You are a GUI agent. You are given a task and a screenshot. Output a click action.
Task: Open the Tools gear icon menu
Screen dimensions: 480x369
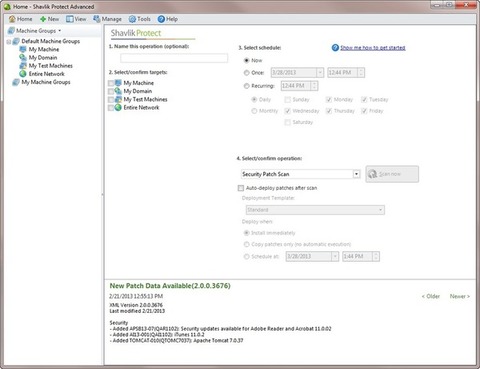tap(132, 19)
